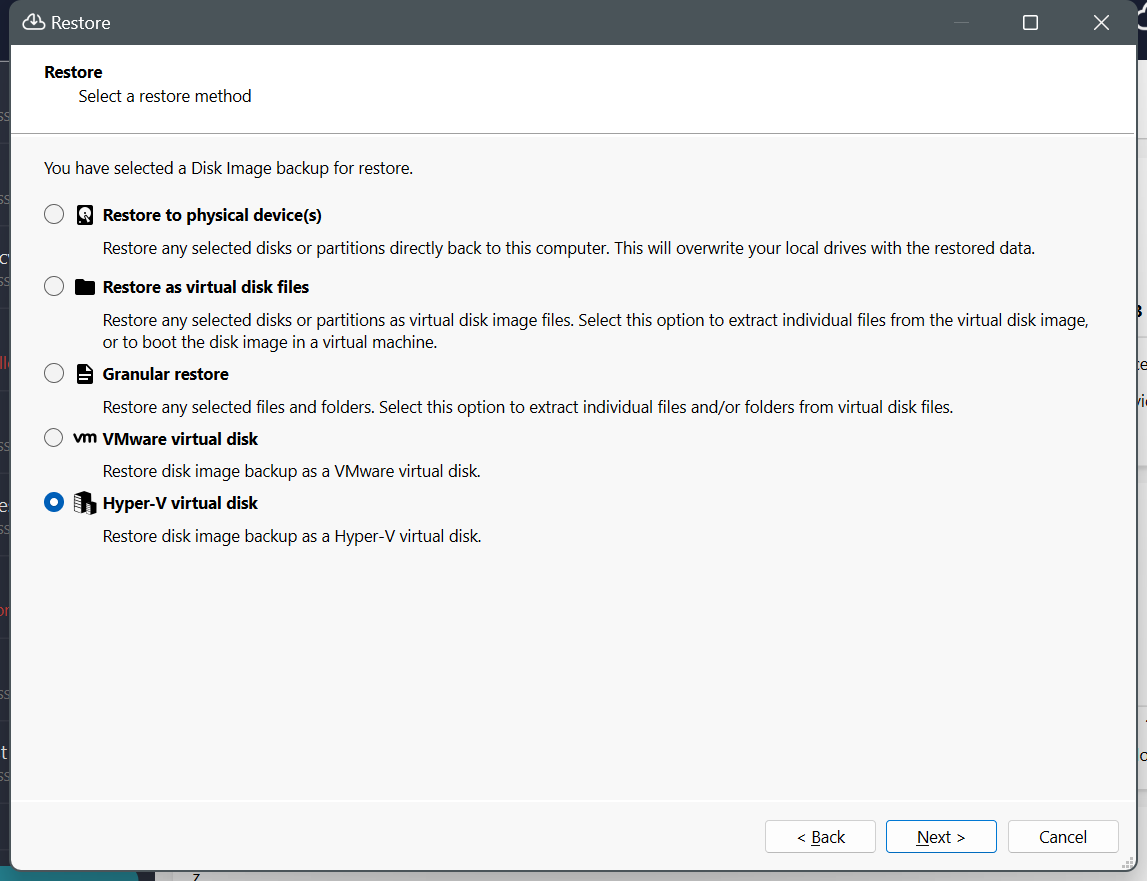This screenshot has width=1147, height=881.
Task: Click the 'VMware virtual disk' option label
Action: (x=180, y=439)
